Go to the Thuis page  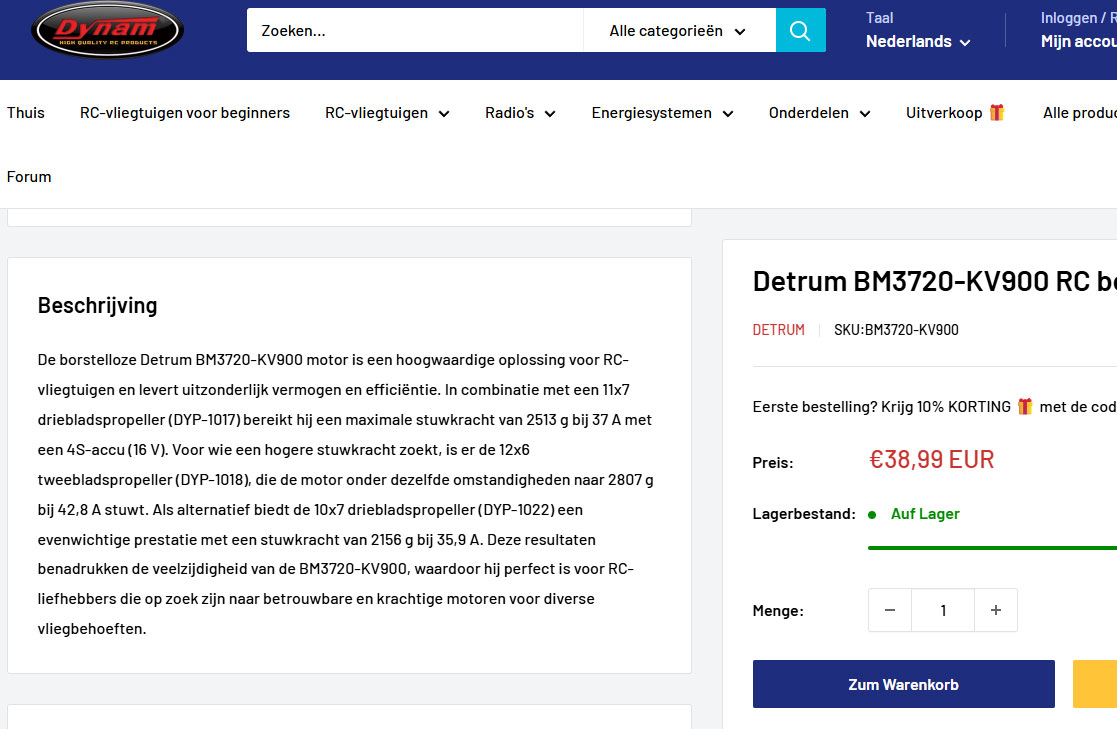click(x=26, y=113)
